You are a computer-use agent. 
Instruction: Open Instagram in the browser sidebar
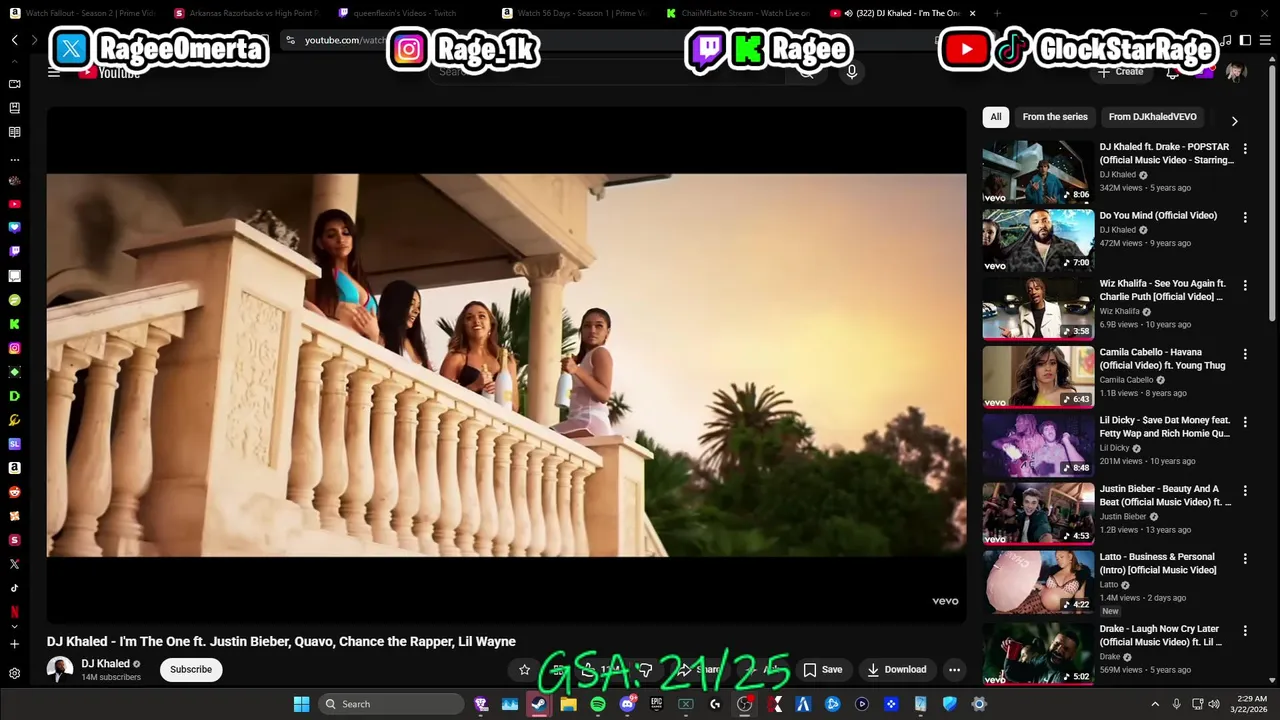14,348
